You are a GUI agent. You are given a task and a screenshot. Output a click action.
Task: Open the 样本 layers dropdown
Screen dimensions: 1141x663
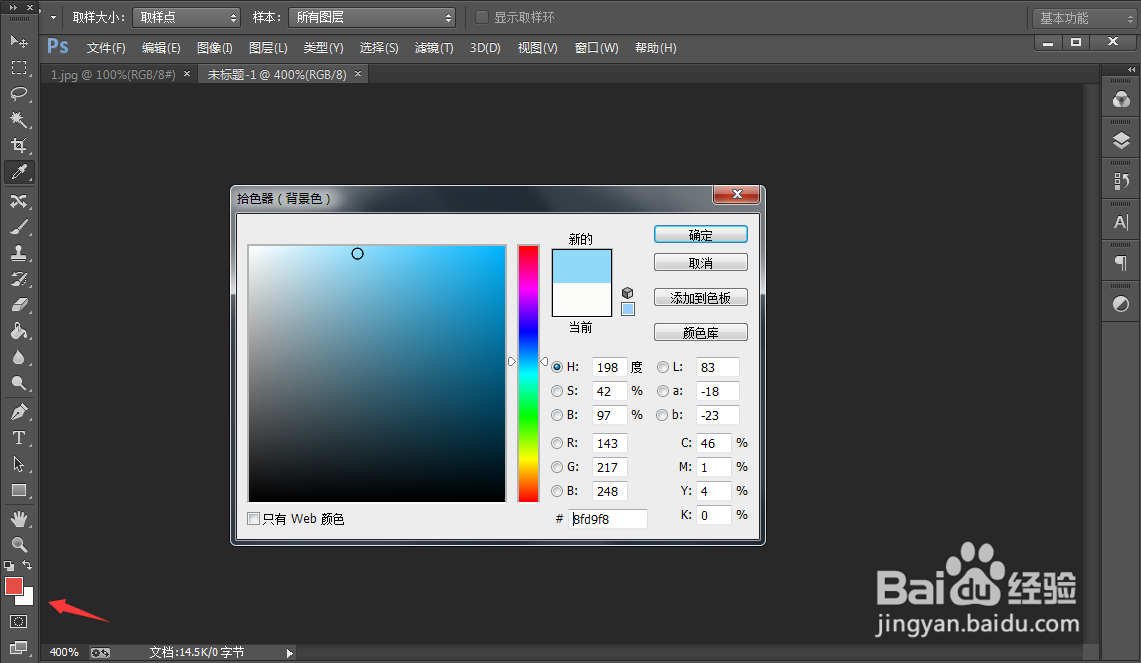[372, 16]
